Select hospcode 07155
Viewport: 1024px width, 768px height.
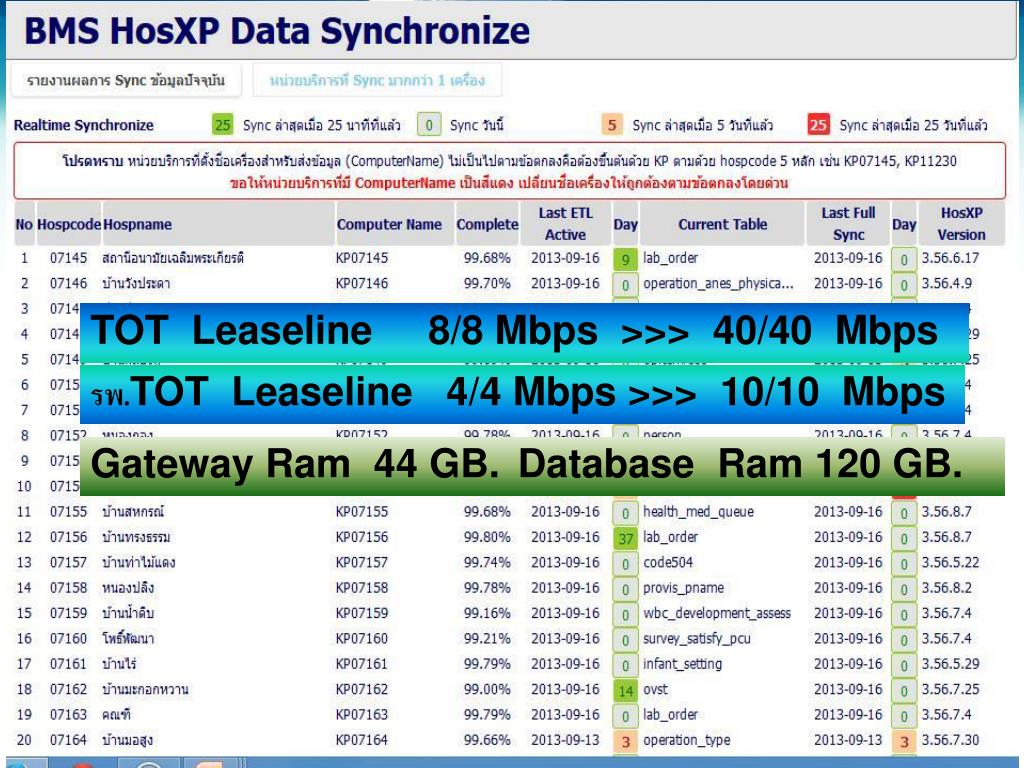[x=69, y=511]
